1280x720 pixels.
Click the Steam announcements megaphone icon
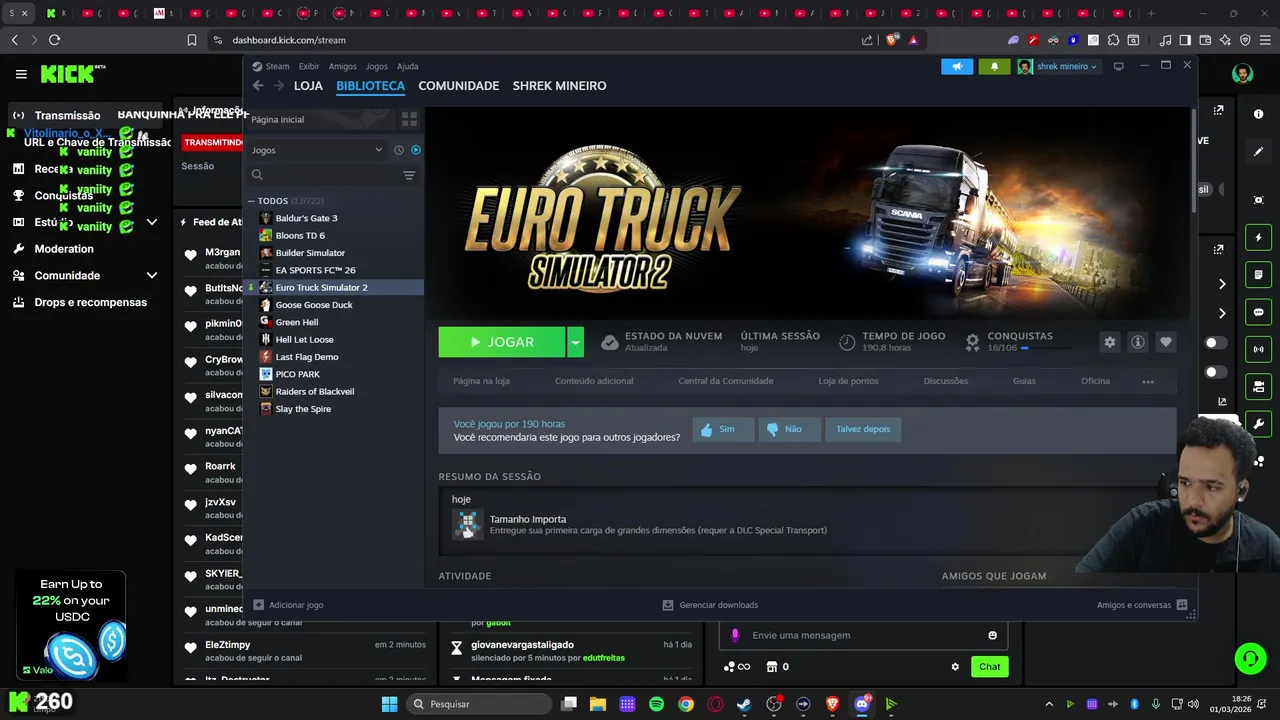click(x=957, y=67)
